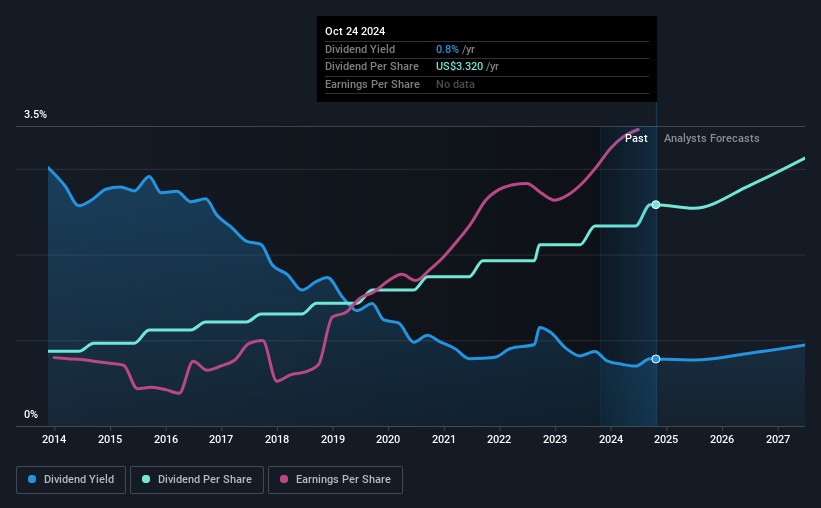821x508 pixels.
Task: Click the tooltip Dividend Yield row label
Action: pos(360,49)
